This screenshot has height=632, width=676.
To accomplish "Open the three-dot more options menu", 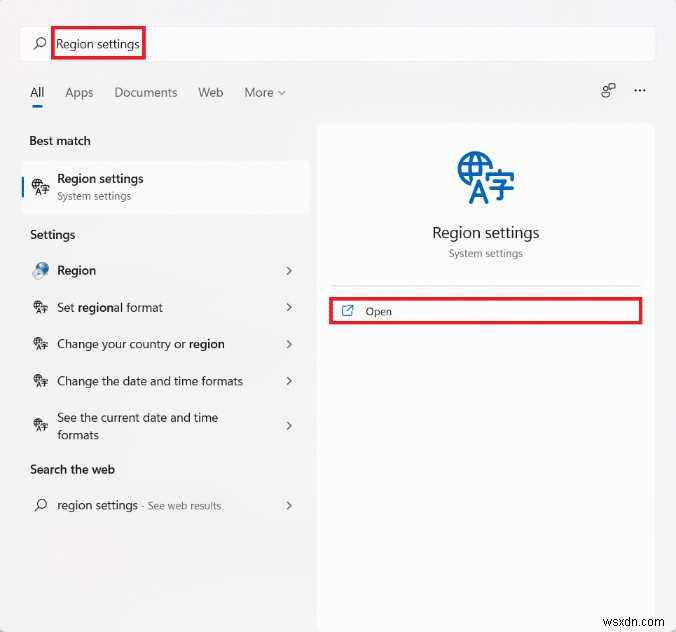I will (640, 91).
